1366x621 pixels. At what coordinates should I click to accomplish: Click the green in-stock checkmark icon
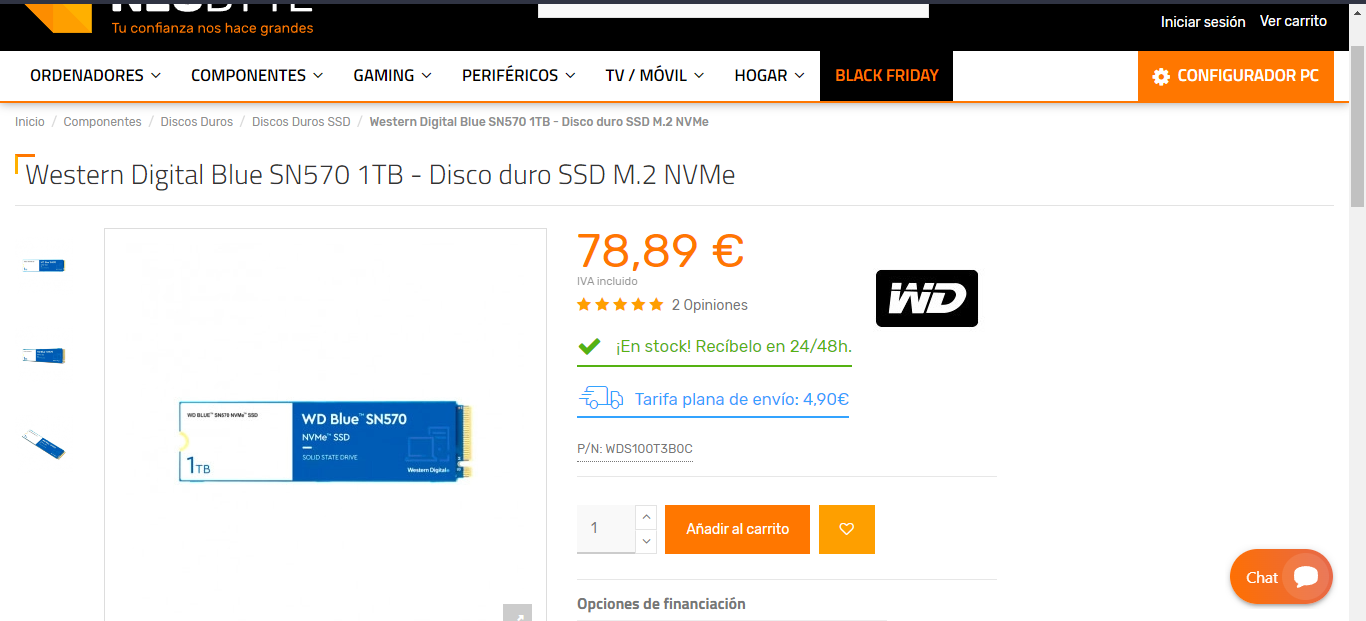coord(589,346)
